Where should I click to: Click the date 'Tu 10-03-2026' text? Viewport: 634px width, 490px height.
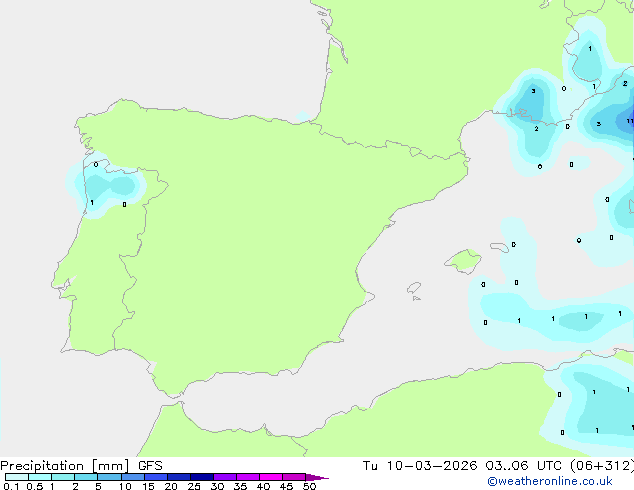(x=420, y=466)
